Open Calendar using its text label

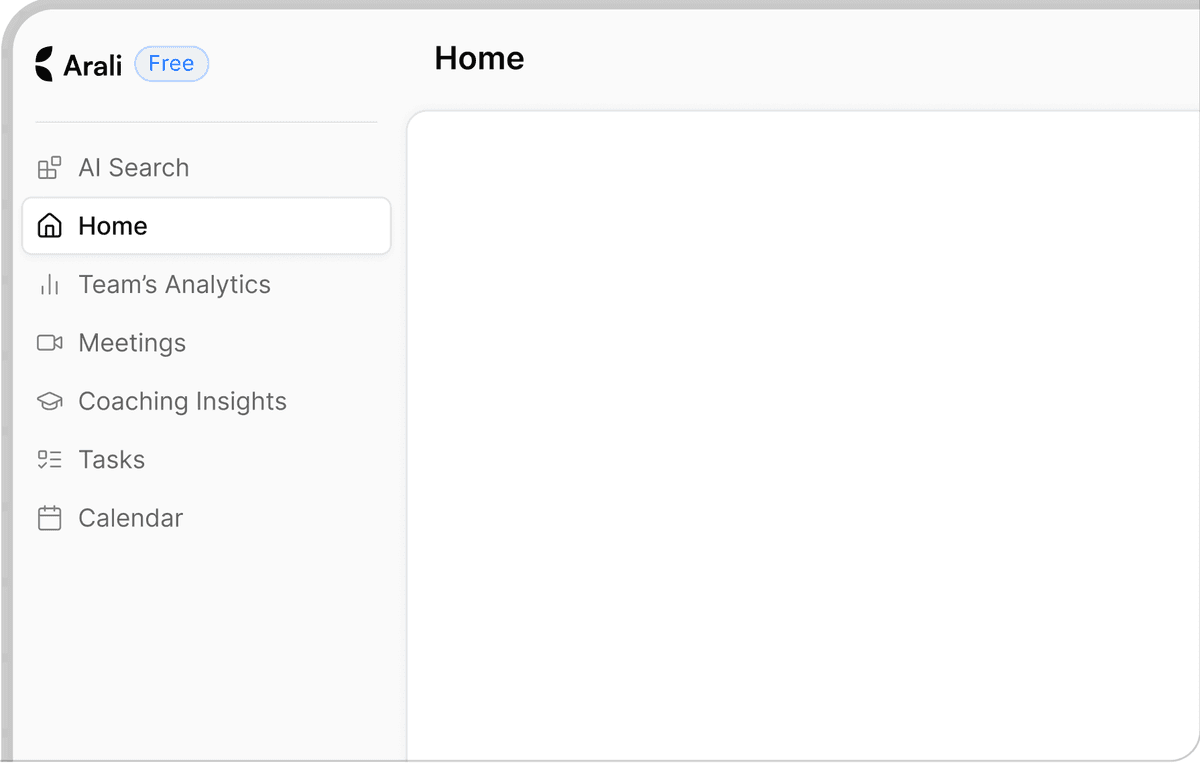click(130, 518)
